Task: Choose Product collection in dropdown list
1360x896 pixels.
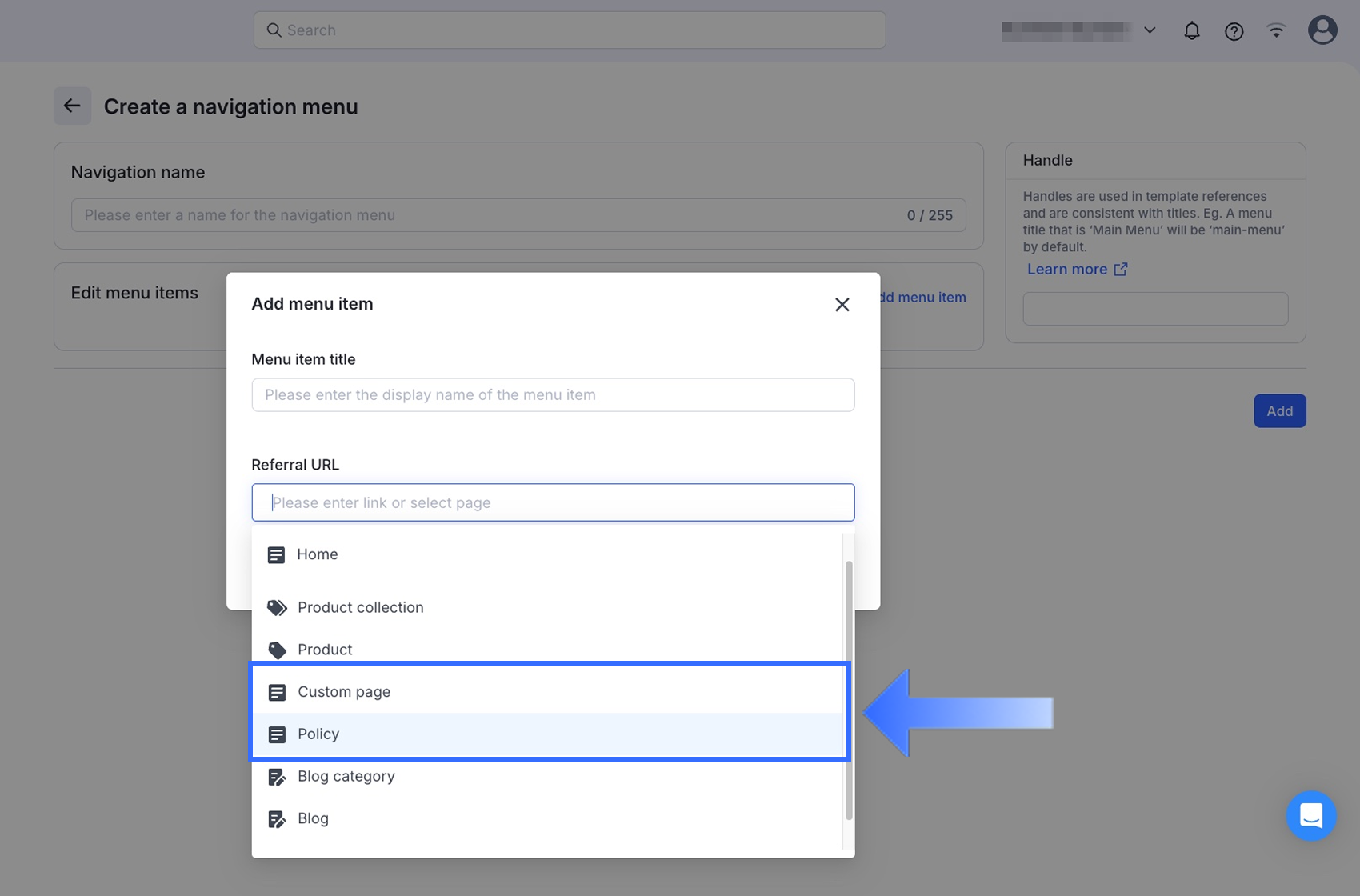Action: tap(360, 607)
